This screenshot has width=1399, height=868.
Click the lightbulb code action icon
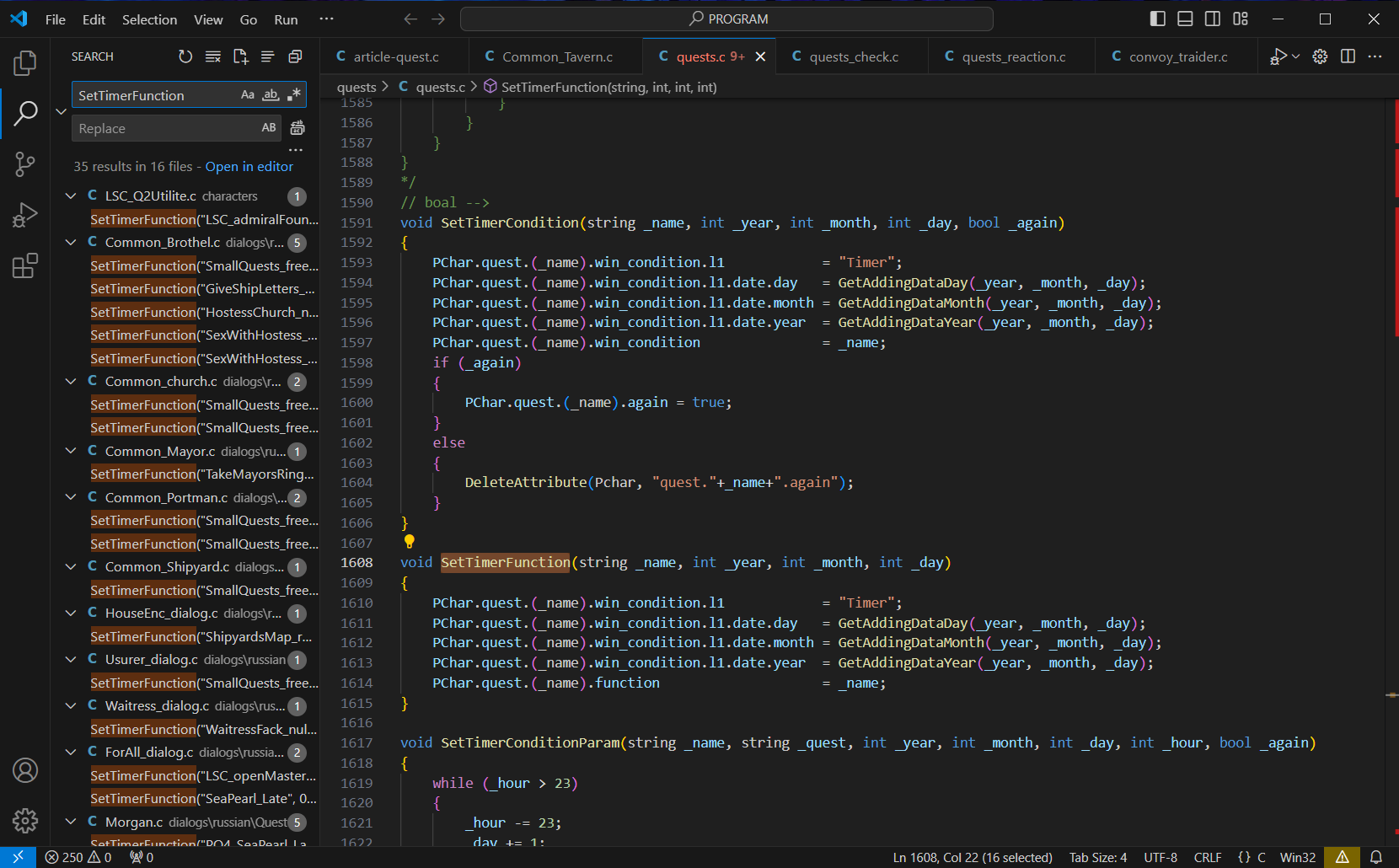coord(410,542)
